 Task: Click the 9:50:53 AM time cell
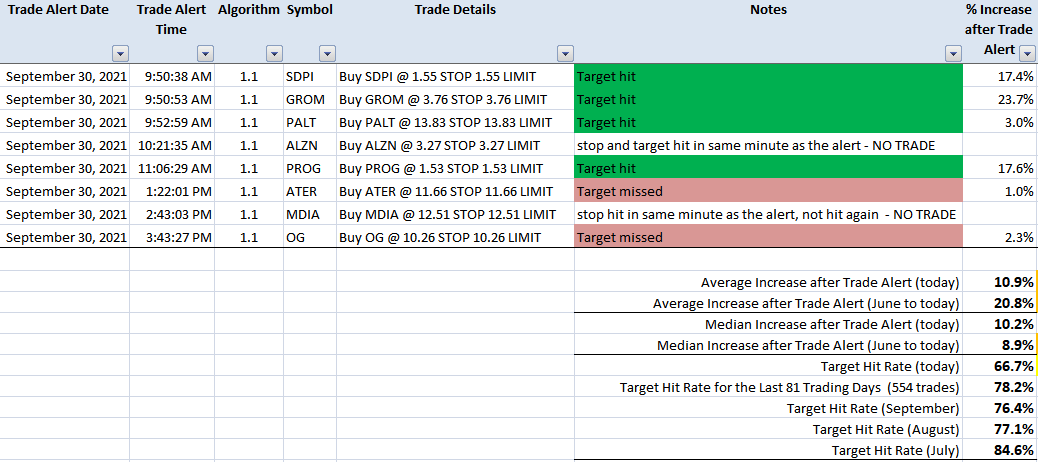(172, 99)
